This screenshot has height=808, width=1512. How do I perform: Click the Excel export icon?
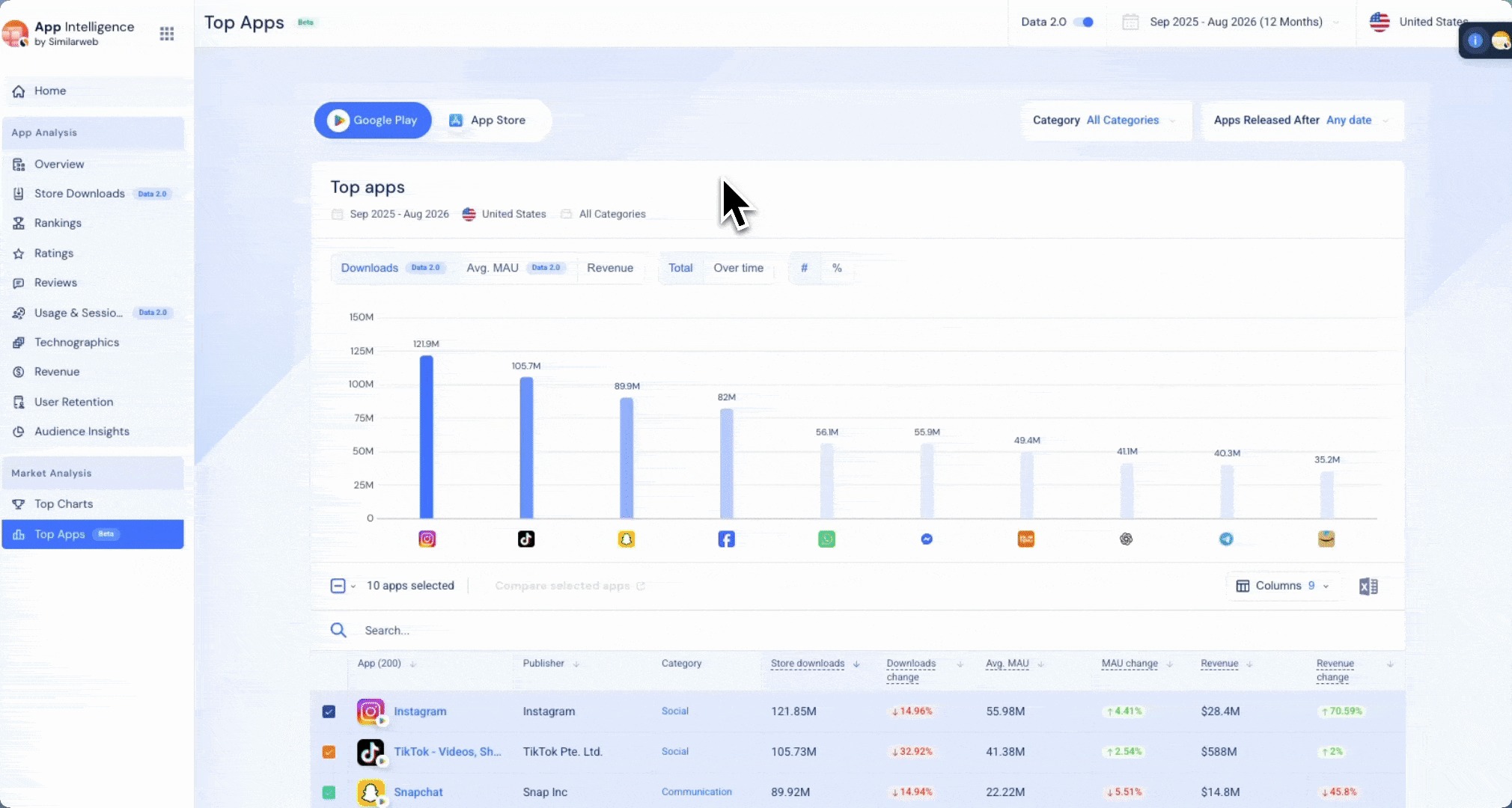click(x=1368, y=587)
